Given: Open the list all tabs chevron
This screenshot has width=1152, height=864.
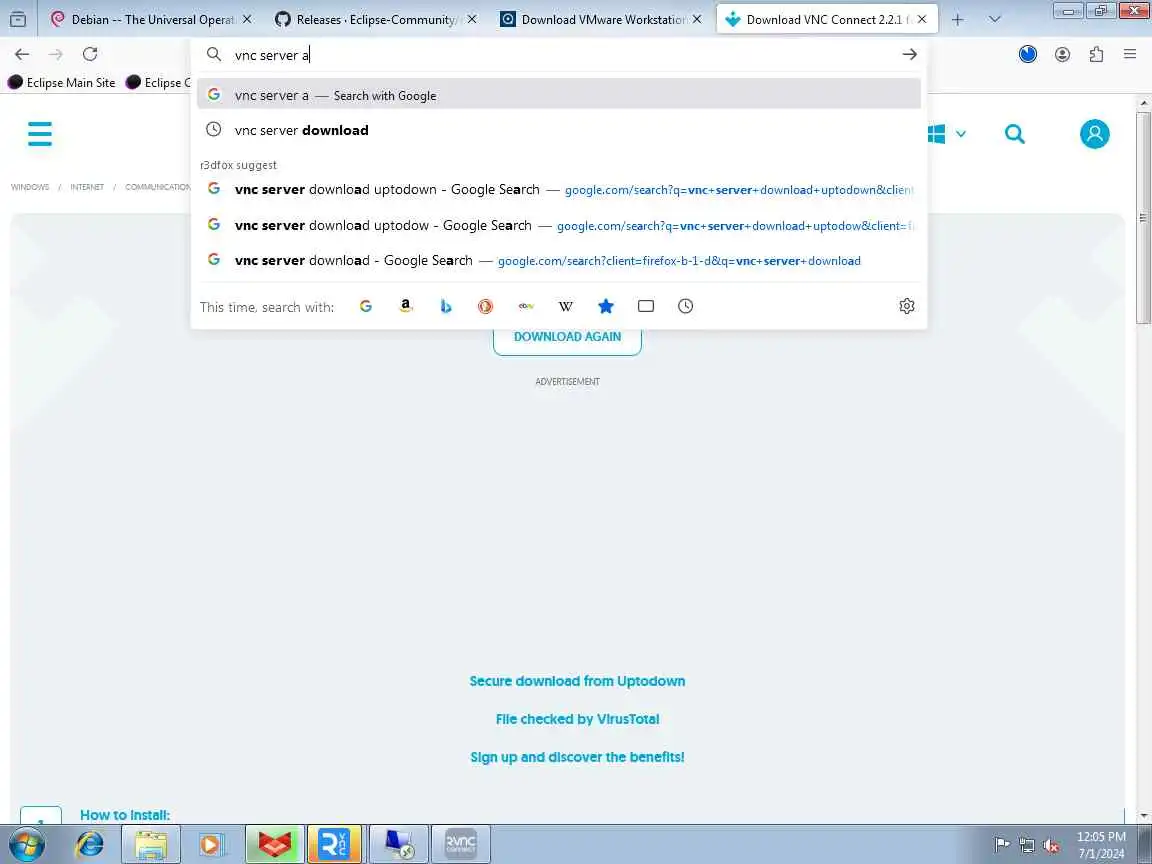Looking at the screenshot, I should coord(995,19).
